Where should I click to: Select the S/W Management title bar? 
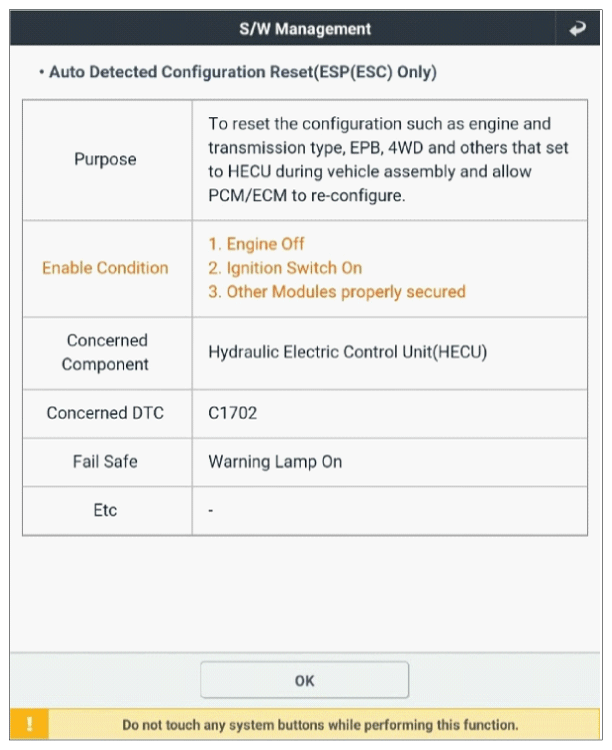(x=305, y=29)
